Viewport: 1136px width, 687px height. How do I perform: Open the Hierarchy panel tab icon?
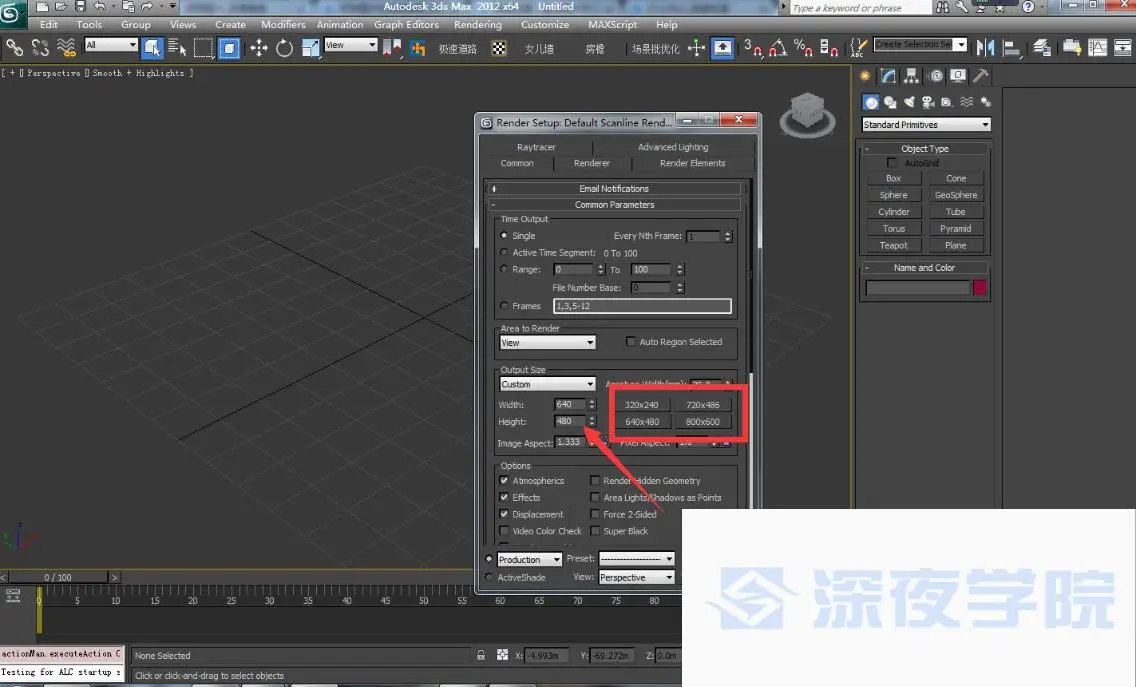(911, 75)
